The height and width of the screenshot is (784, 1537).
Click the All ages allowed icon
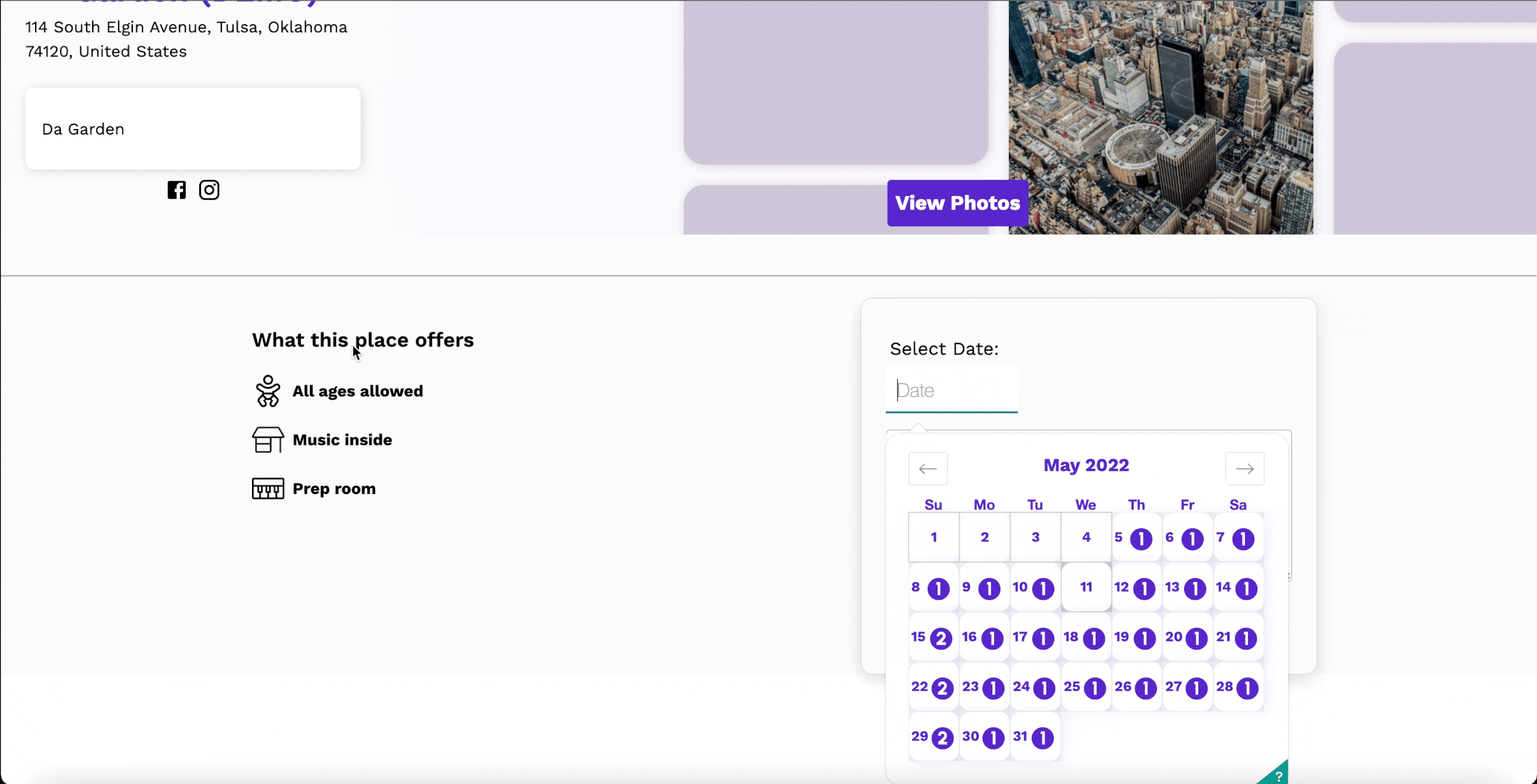267,391
